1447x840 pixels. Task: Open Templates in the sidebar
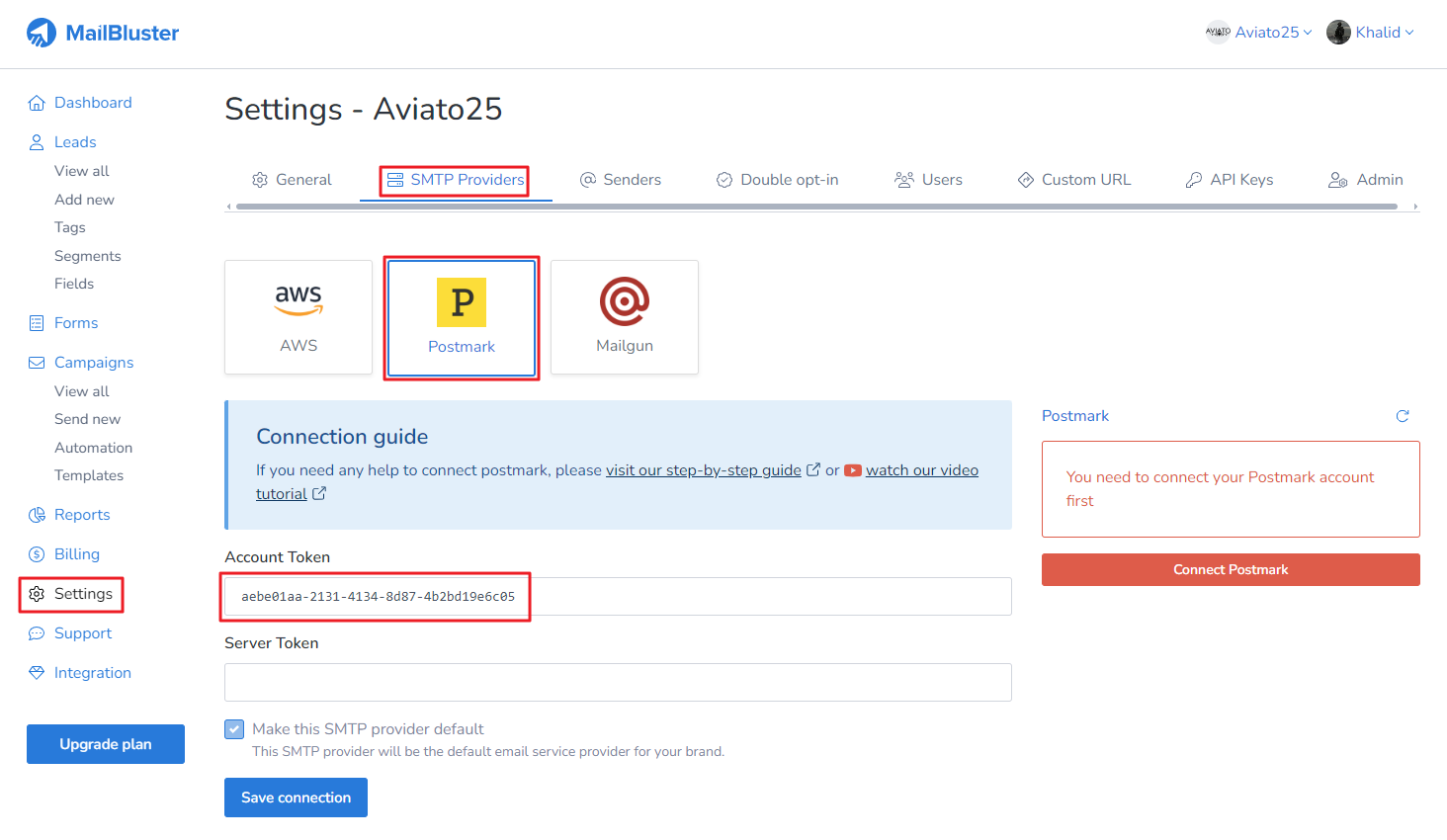pos(89,475)
